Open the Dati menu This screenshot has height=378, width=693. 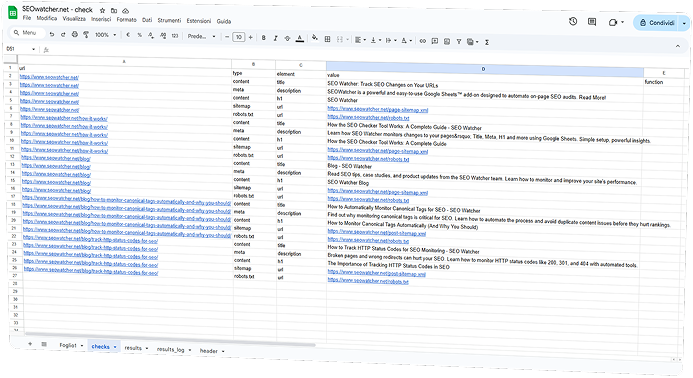[x=147, y=20]
